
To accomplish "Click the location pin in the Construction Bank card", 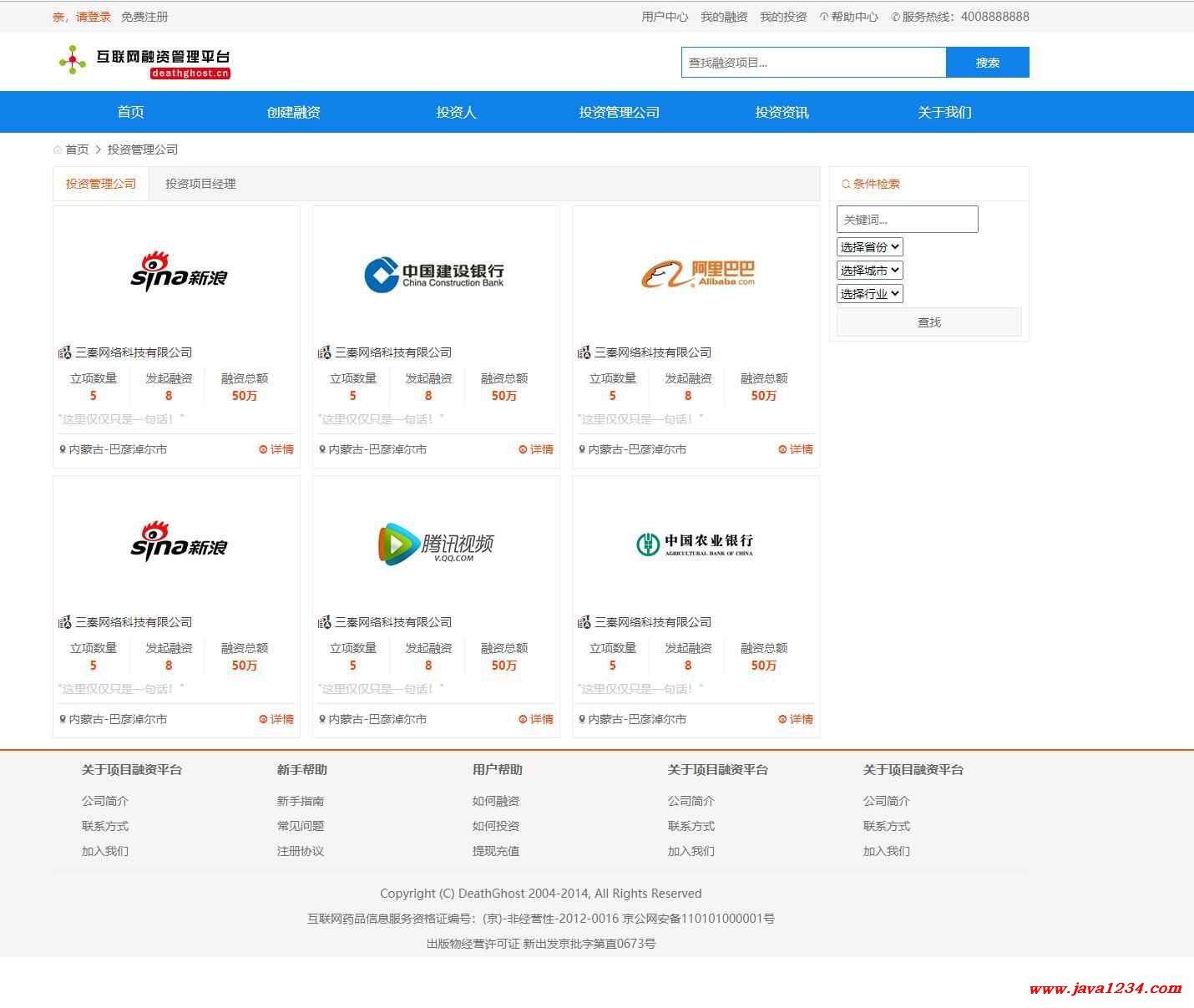I will click(322, 449).
